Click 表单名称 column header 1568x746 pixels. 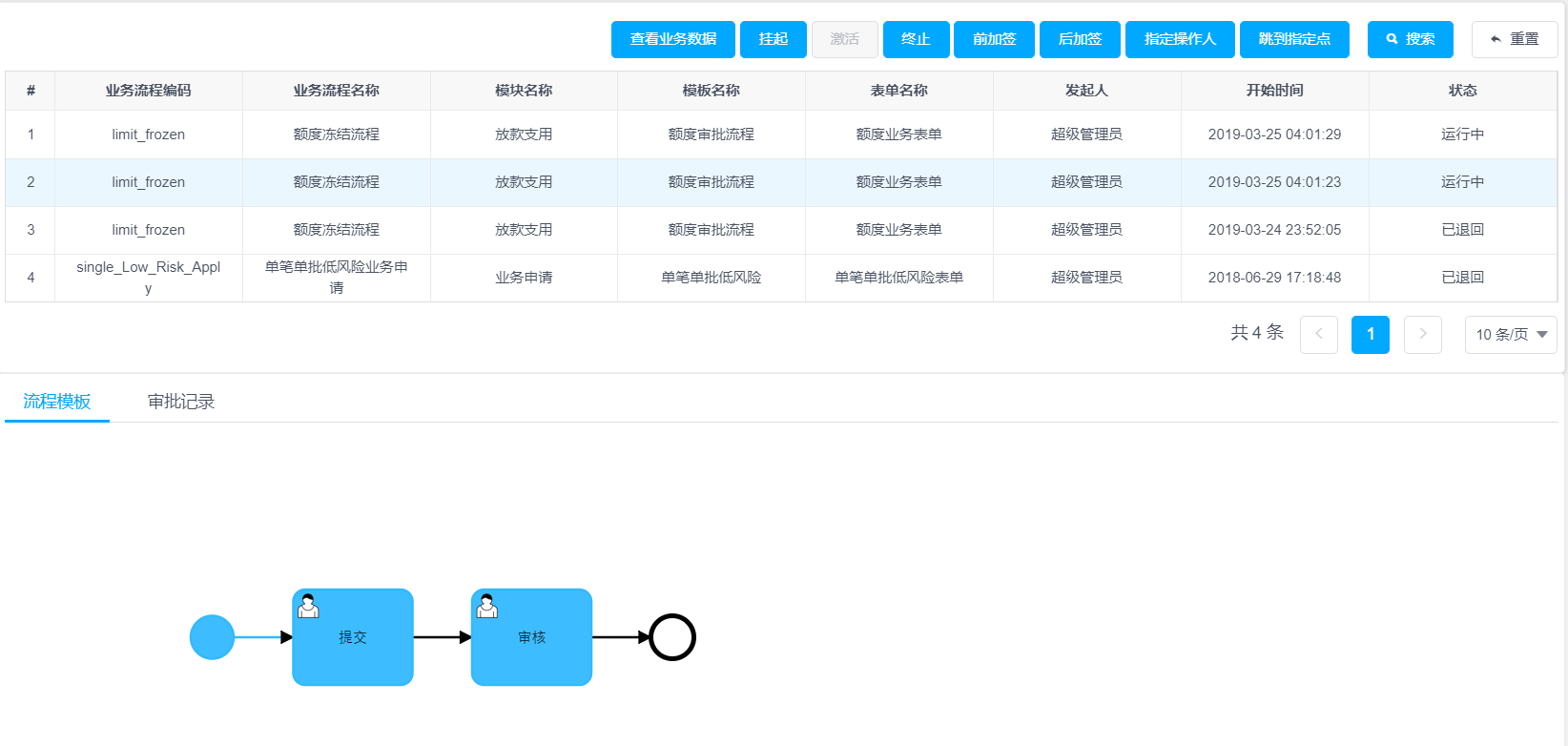point(899,91)
